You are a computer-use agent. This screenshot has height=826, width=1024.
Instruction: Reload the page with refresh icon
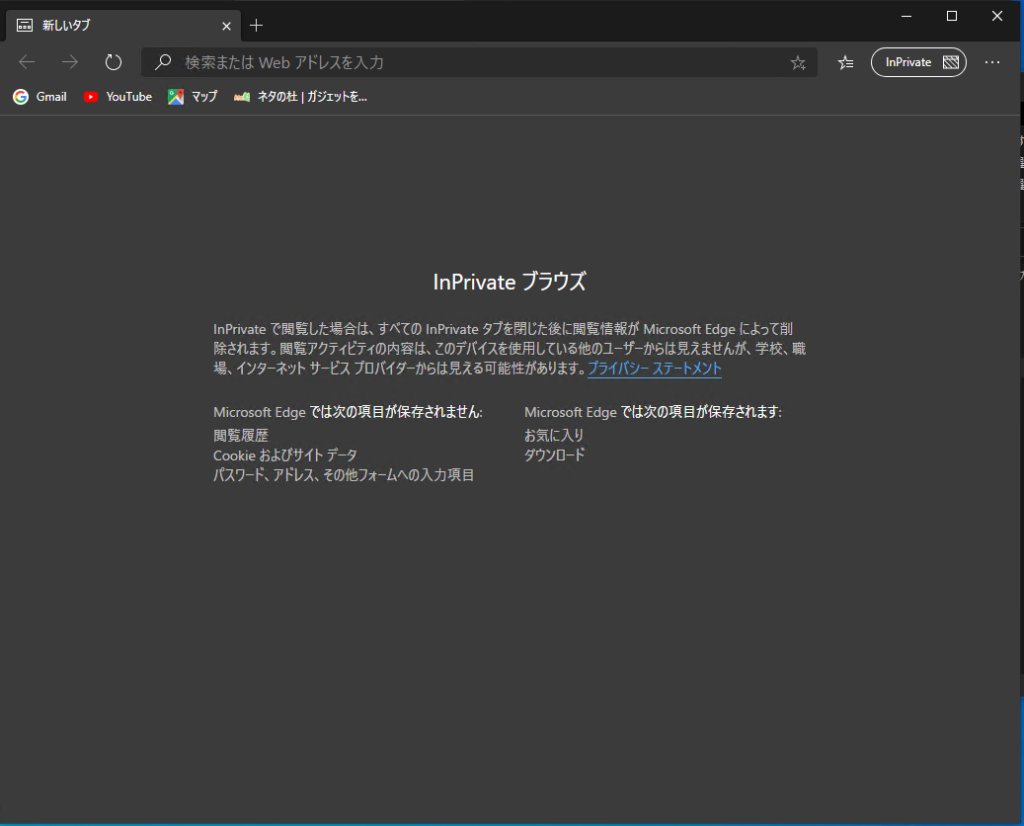(113, 62)
